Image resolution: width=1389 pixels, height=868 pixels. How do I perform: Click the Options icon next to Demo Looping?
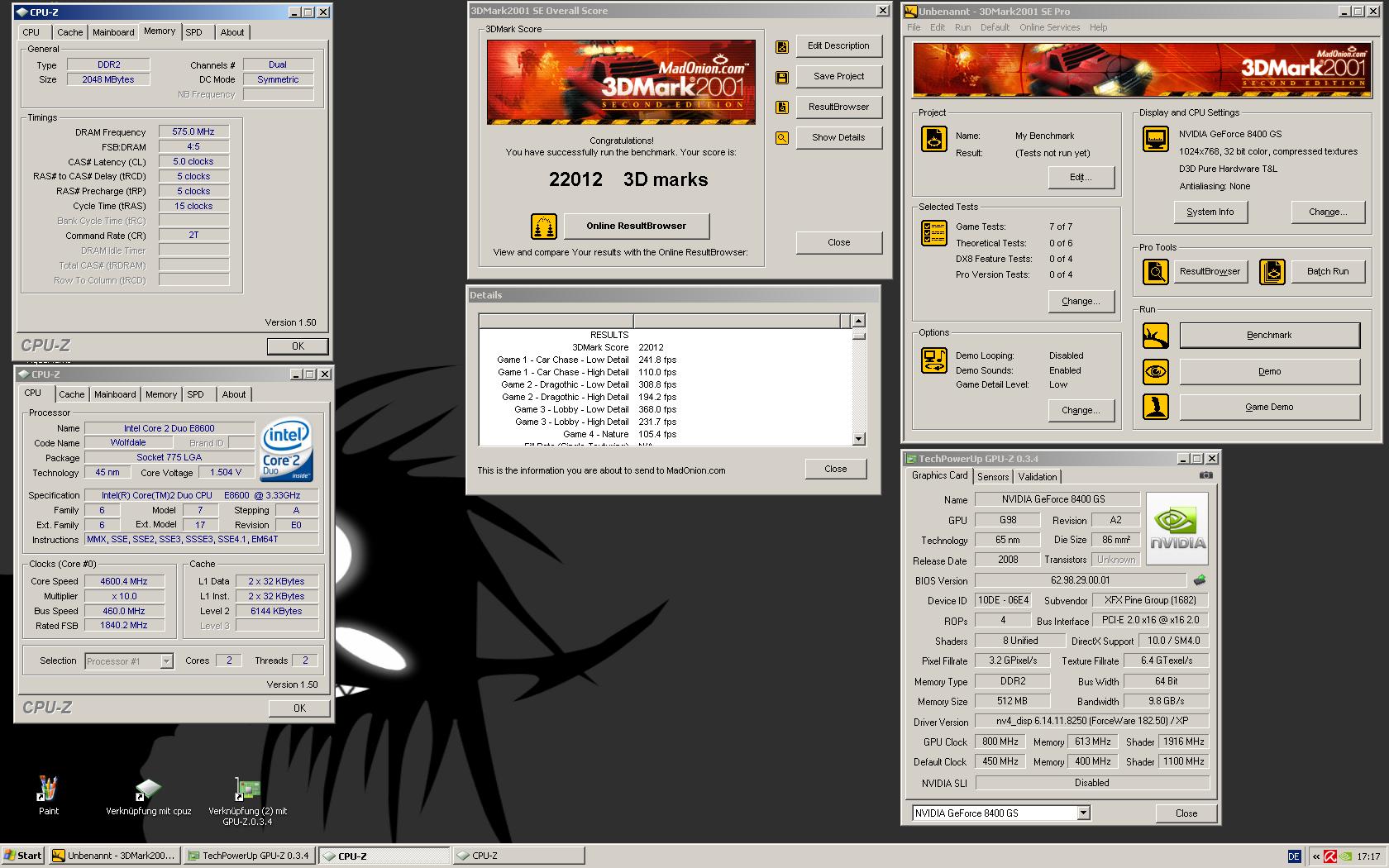point(933,360)
